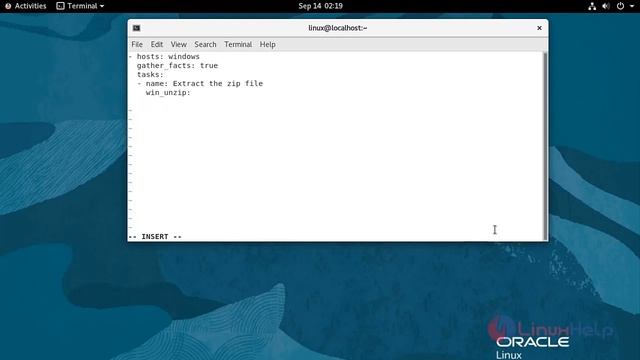The height and width of the screenshot is (360, 640).
Task: Open the Help menu
Action: pyautogui.click(x=268, y=44)
